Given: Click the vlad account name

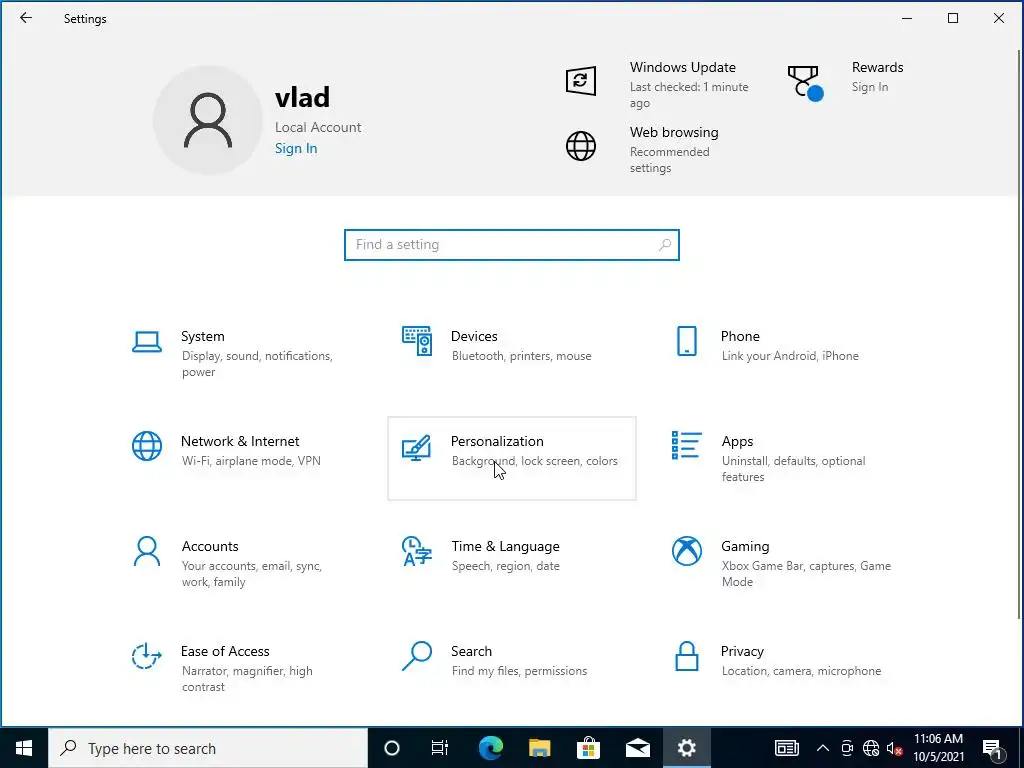Looking at the screenshot, I should click(302, 97).
